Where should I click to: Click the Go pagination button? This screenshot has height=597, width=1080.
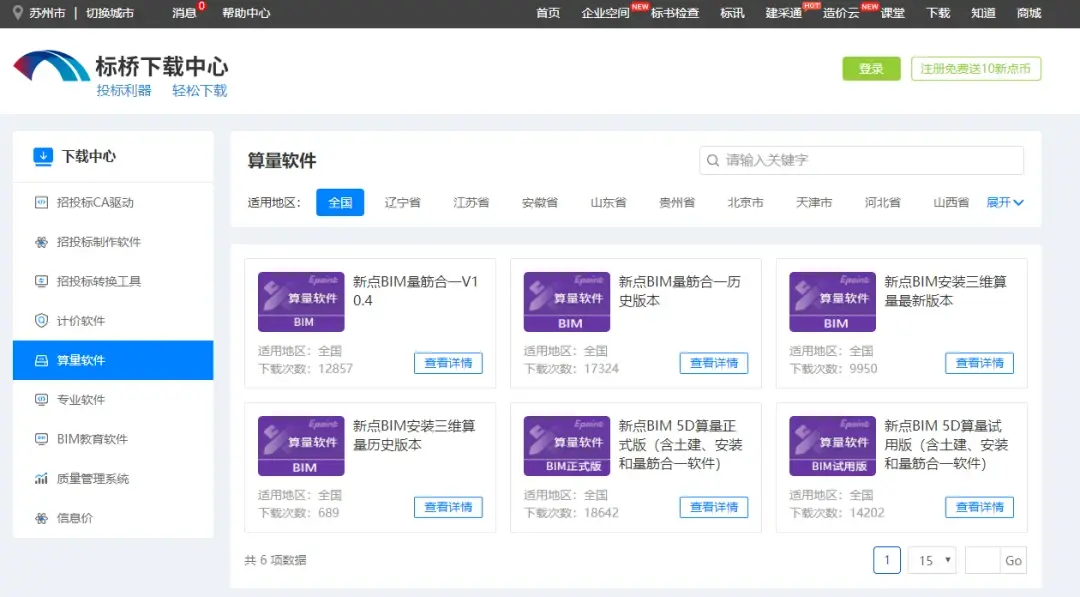pyautogui.click(x=1013, y=560)
